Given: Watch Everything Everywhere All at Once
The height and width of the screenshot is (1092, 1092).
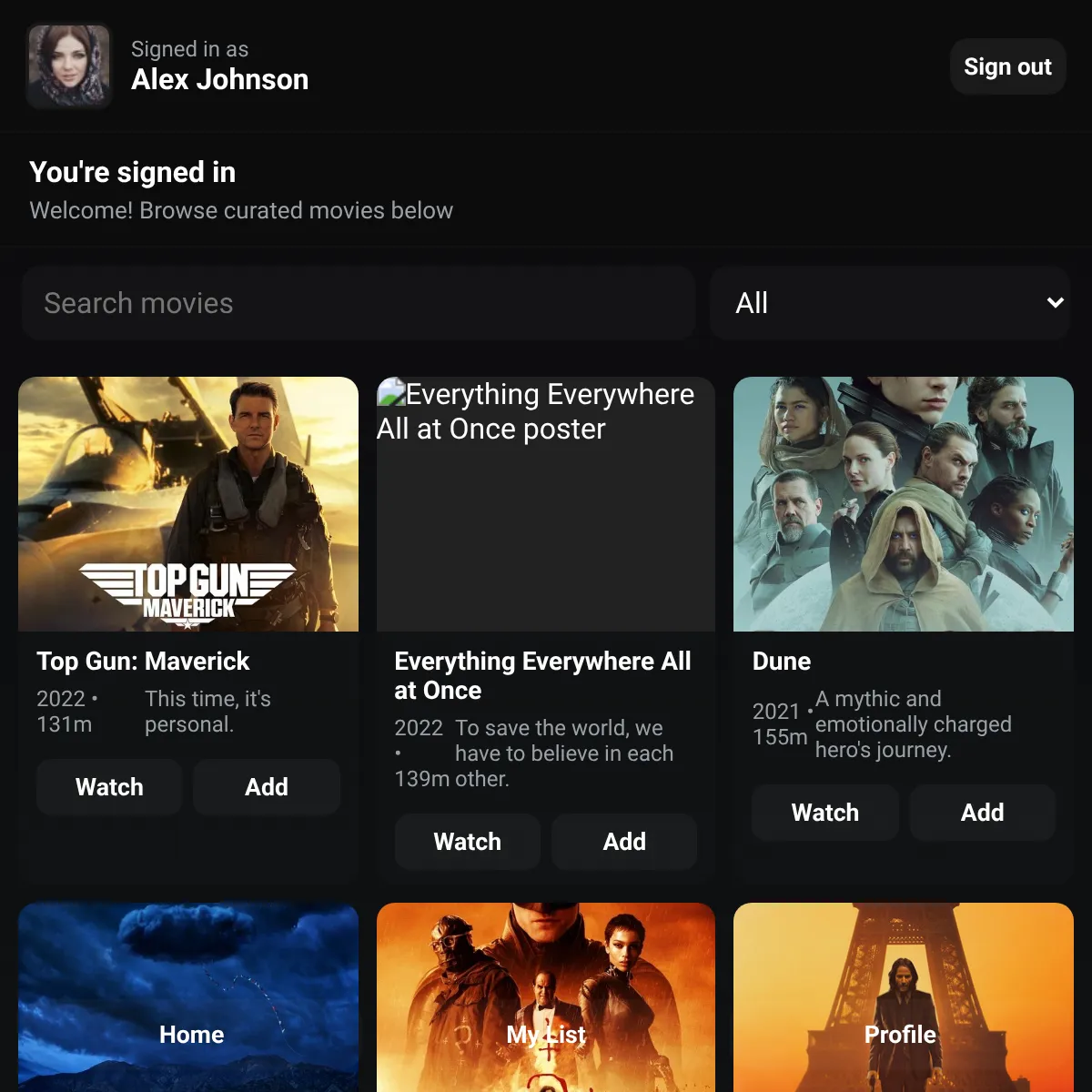Looking at the screenshot, I should (467, 842).
